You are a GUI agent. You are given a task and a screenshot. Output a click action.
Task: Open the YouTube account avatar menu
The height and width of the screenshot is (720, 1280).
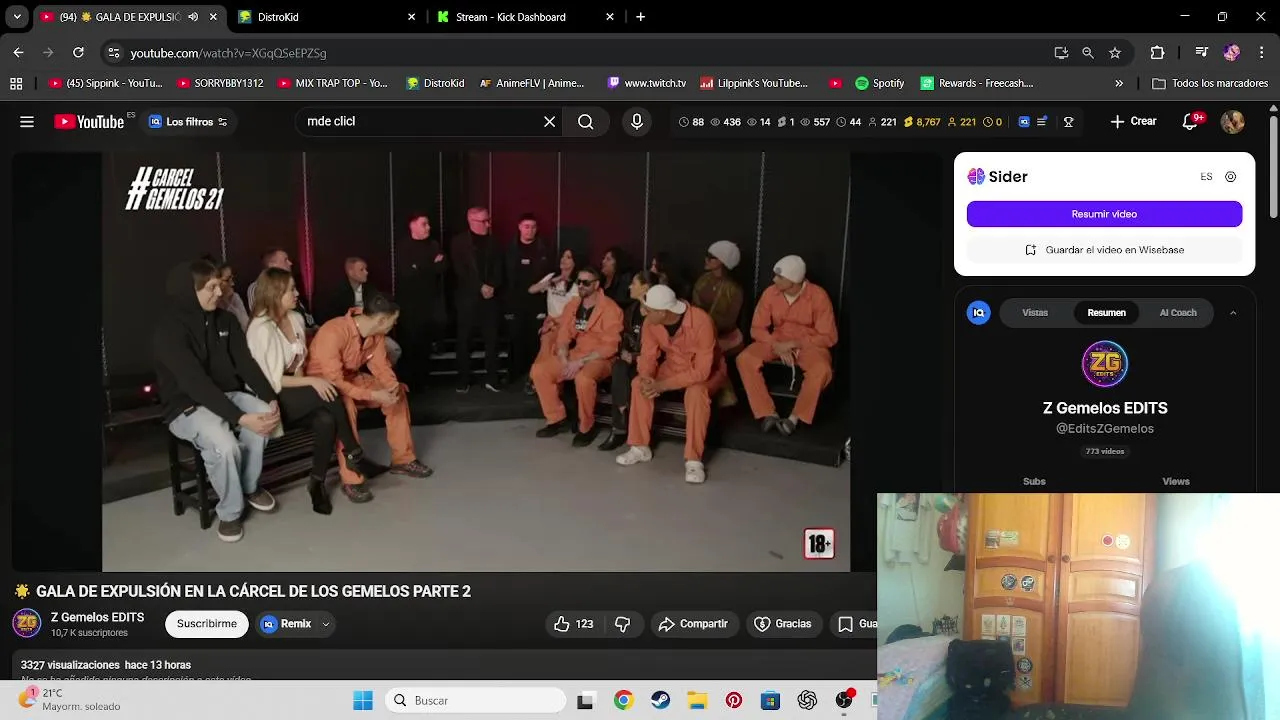coord(1233,122)
